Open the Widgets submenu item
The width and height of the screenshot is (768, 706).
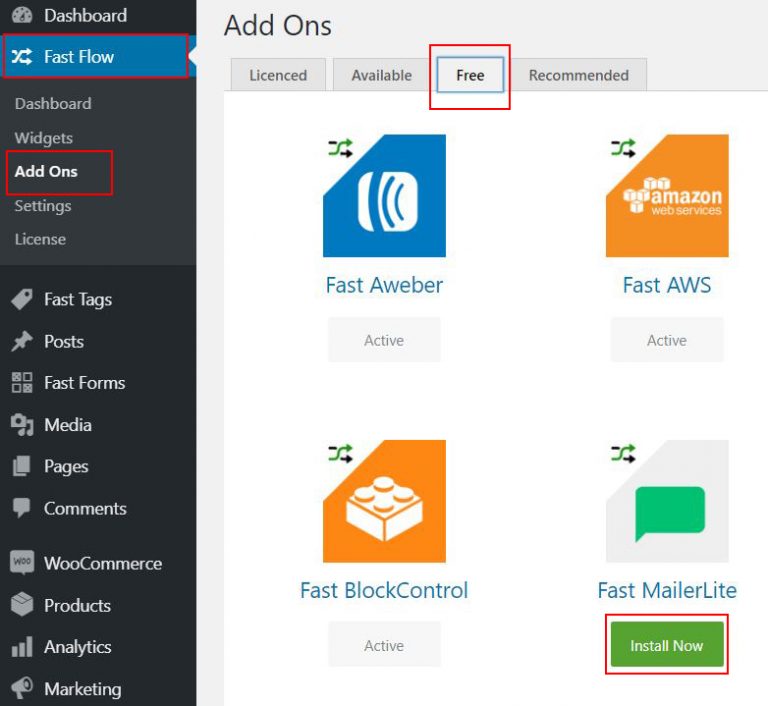tap(44, 138)
